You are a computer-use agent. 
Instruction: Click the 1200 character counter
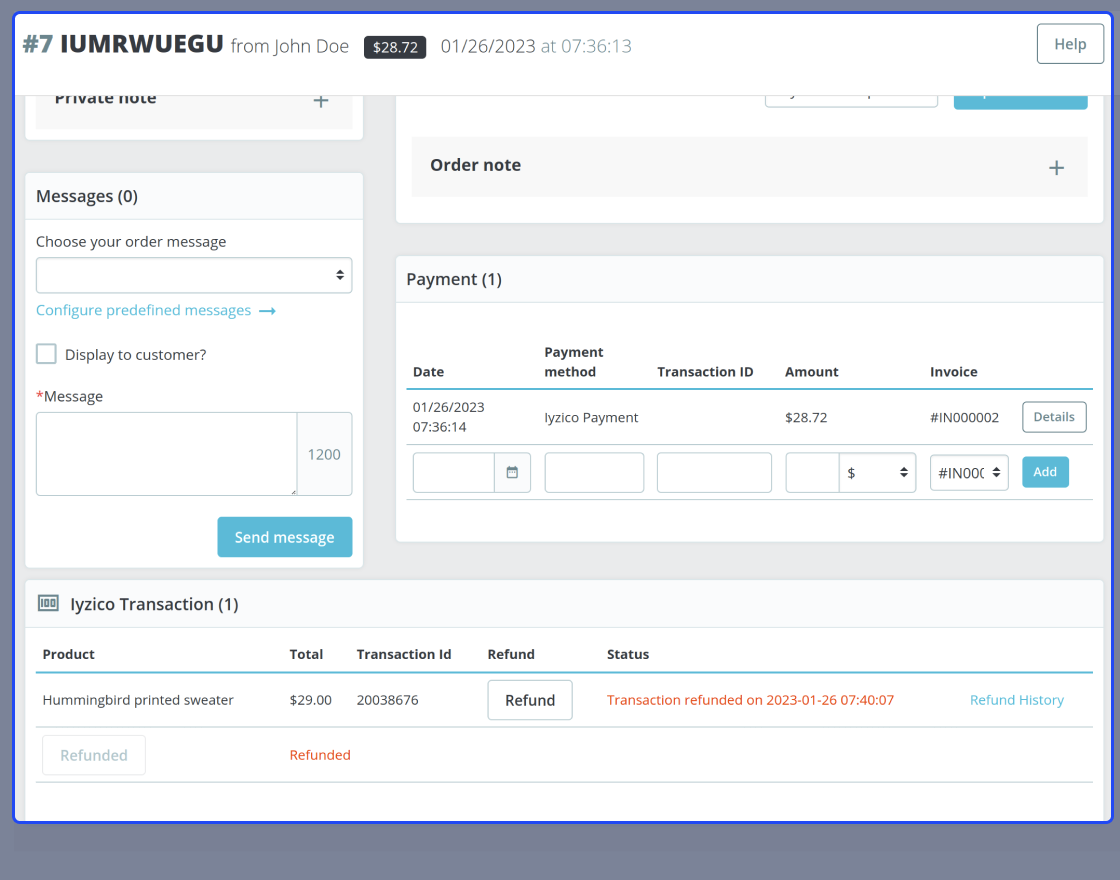pyautogui.click(x=324, y=454)
